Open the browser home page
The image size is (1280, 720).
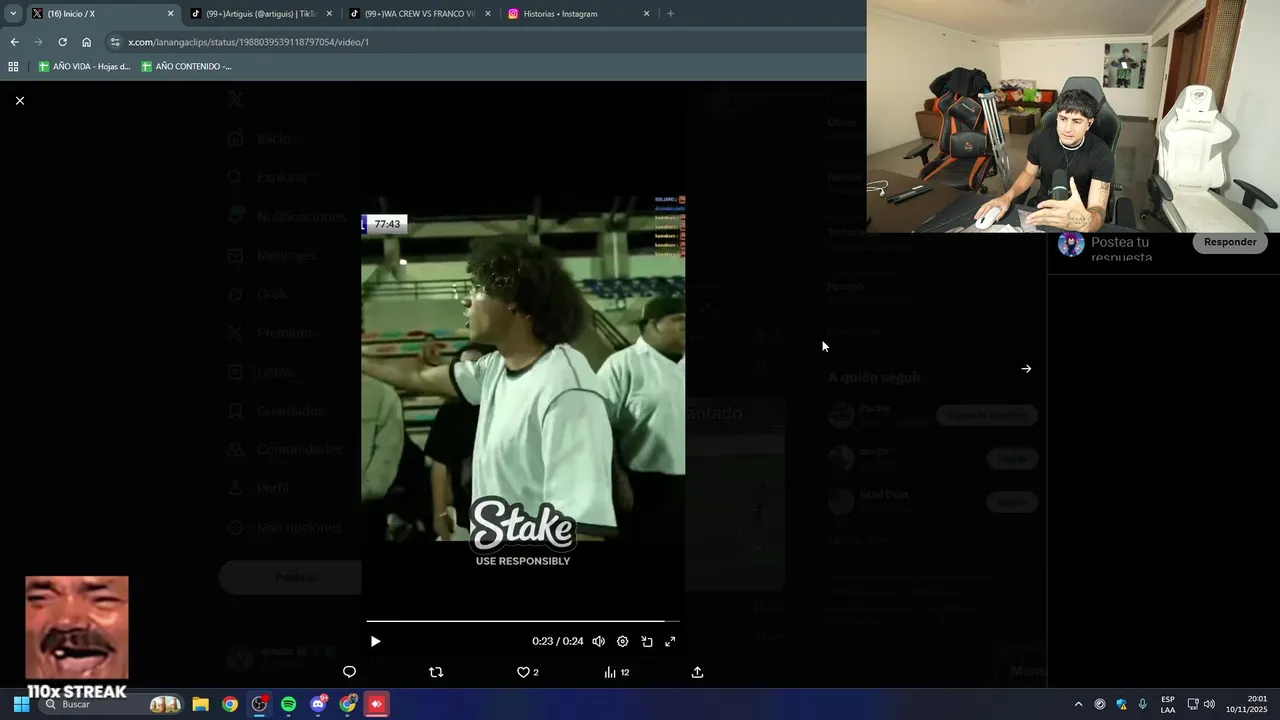pyautogui.click(x=86, y=42)
